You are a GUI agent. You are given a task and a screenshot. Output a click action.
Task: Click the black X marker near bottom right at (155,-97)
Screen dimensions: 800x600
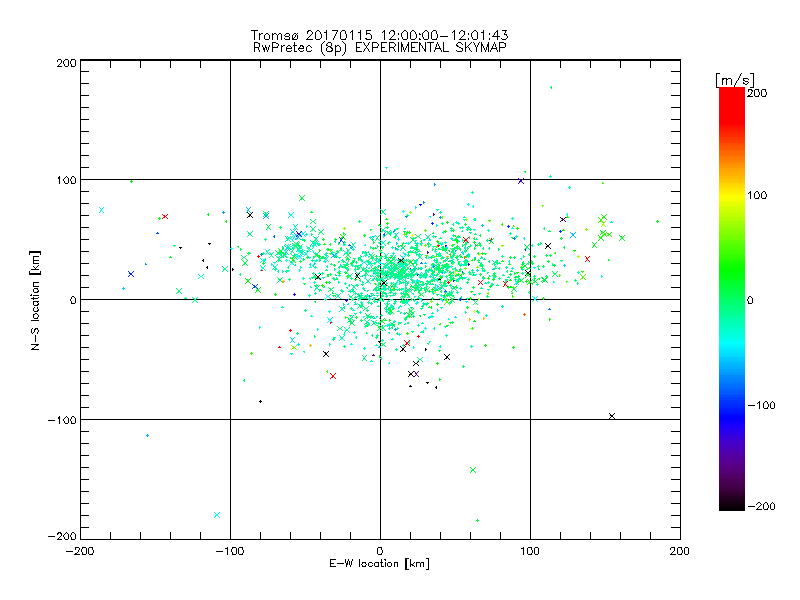click(612, 416)
